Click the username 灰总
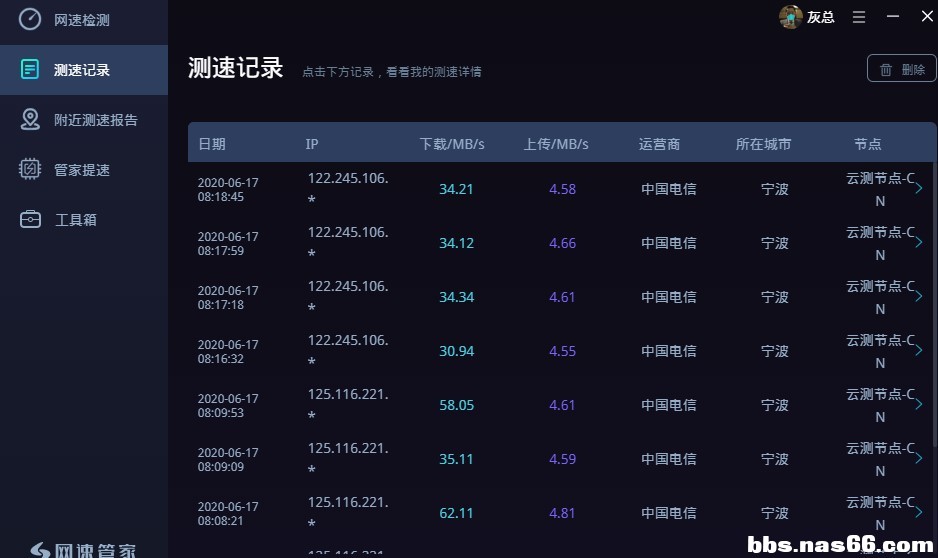This screenshot has width=938, height=558. (820, 17)
